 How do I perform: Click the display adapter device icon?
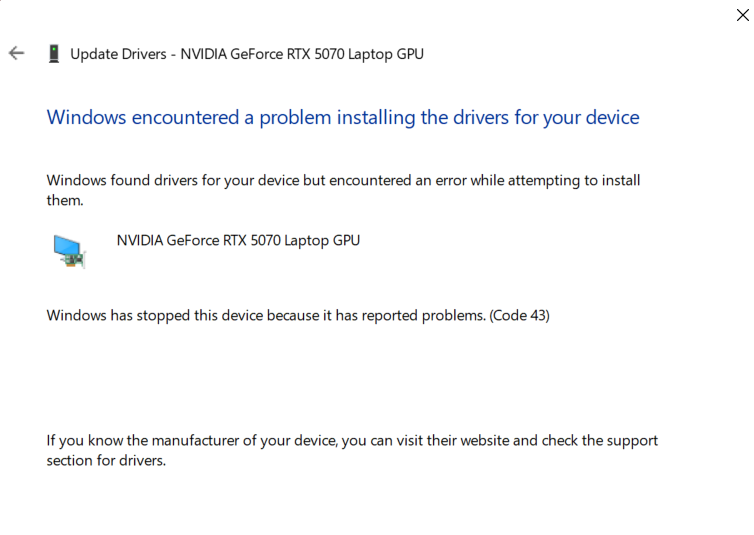click(x=70, y=250)
